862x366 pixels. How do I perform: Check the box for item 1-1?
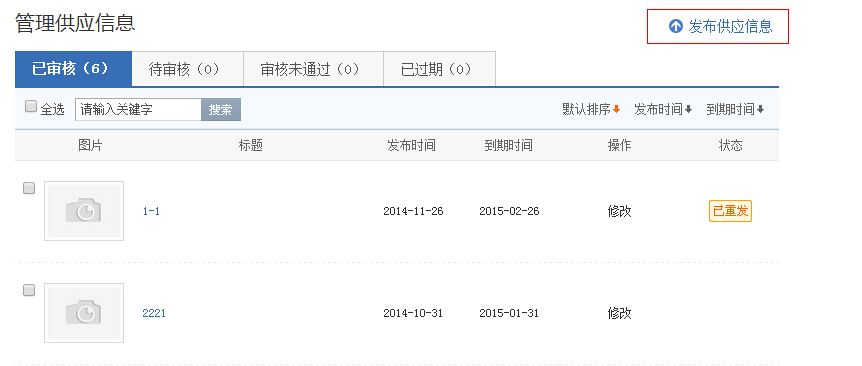click(x=29, y=188)
